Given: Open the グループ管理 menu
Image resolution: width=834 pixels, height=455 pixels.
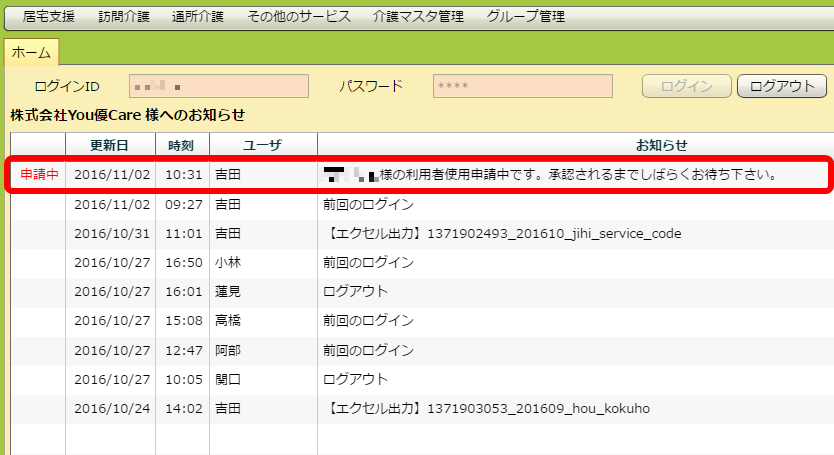Looking at the screenshot, I should [x=525, y=17].
